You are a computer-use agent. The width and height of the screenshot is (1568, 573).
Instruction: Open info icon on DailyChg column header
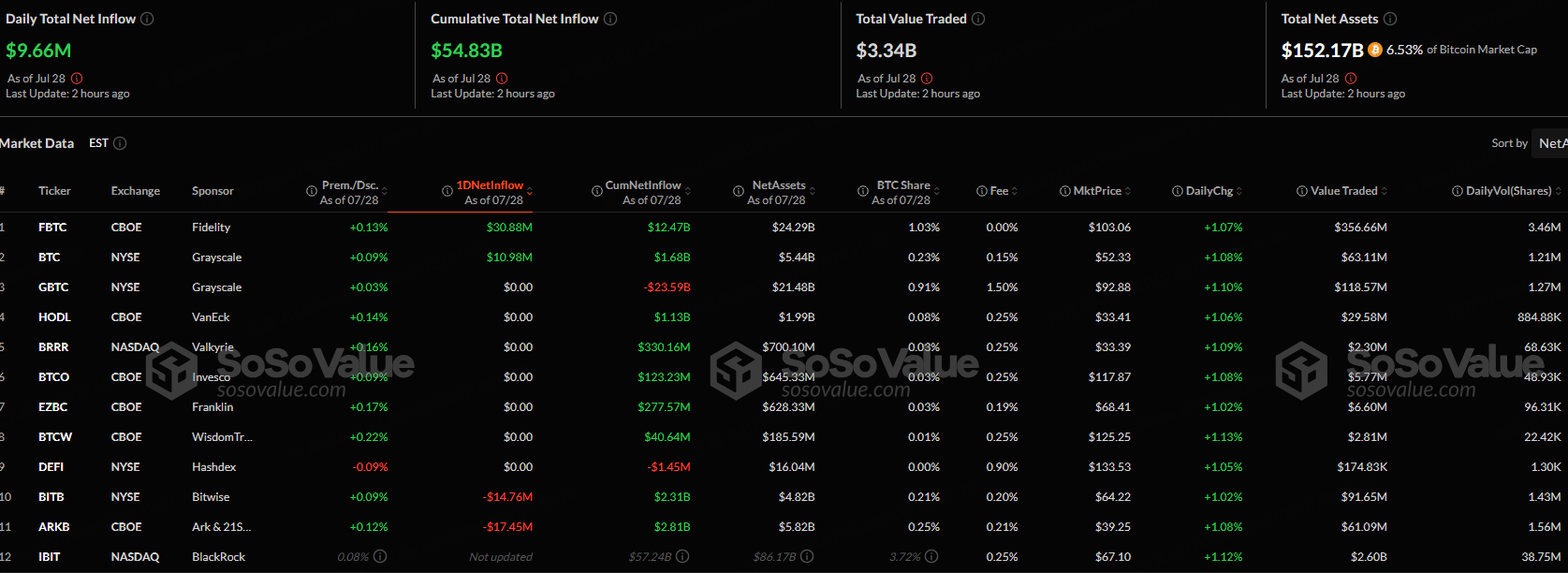(x=1178, y=191)
